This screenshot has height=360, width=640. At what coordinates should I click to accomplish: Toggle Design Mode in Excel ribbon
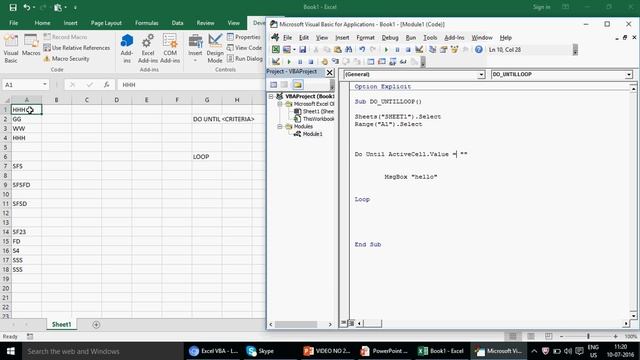click(x=215, y=49)
